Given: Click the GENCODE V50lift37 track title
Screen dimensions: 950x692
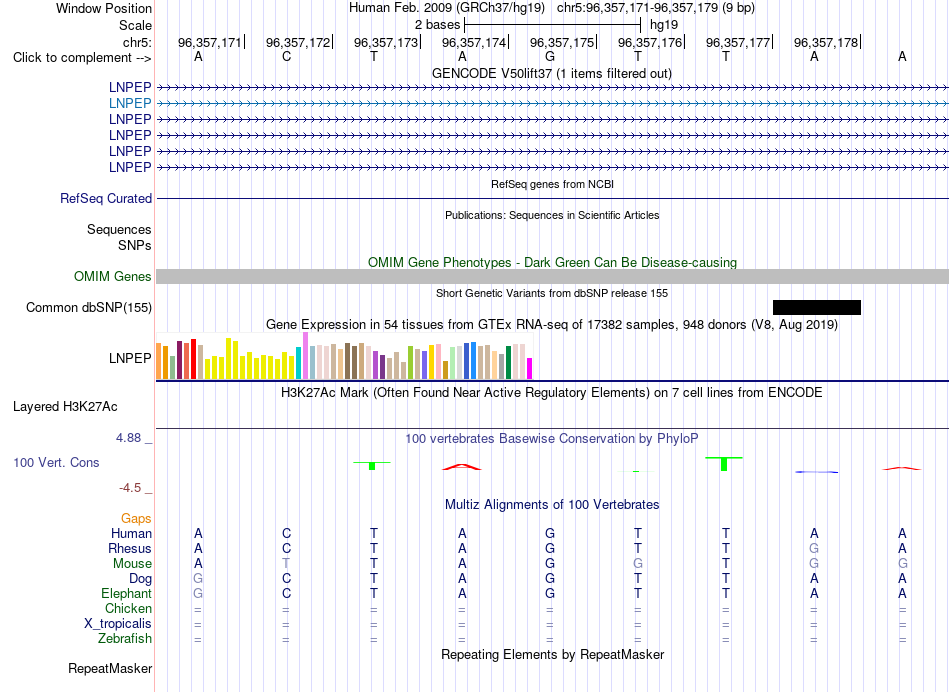Looking at the screenshot, I should click(551, 73).
